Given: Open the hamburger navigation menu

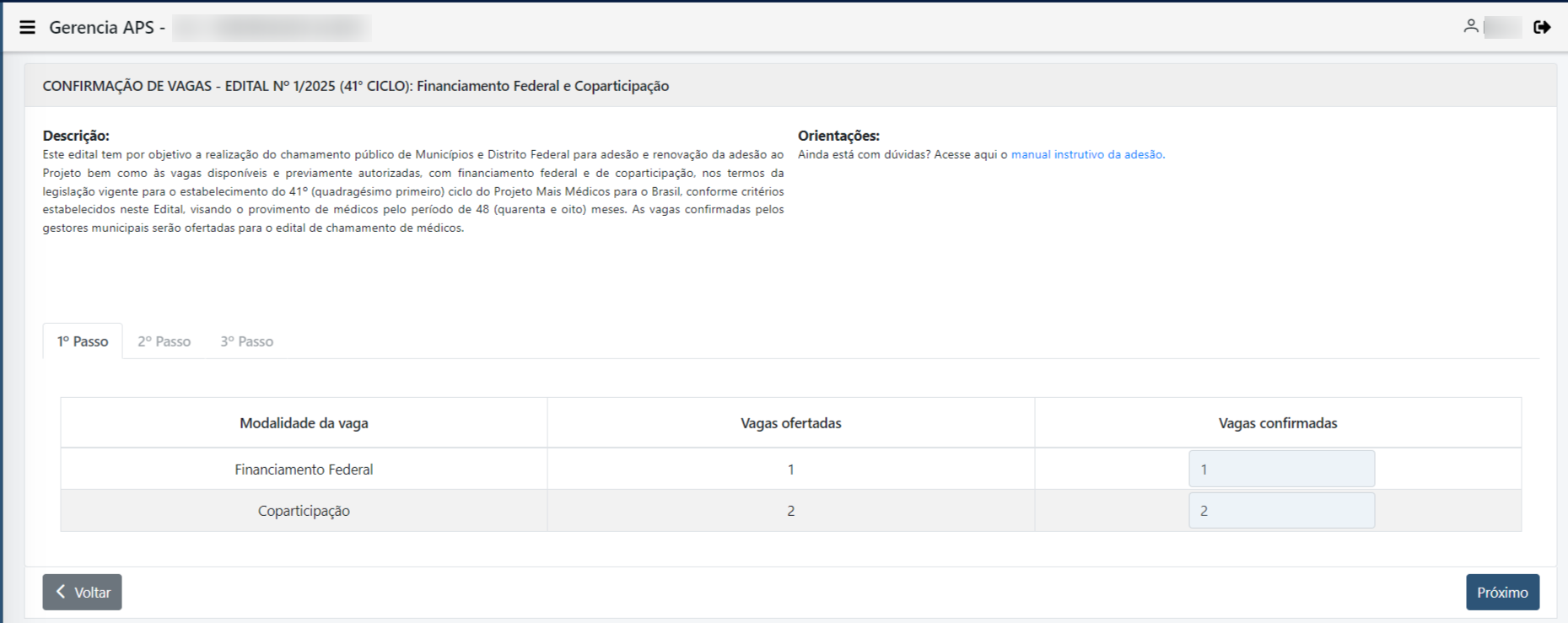Looking at the screenshot, I should click(27, 27).
